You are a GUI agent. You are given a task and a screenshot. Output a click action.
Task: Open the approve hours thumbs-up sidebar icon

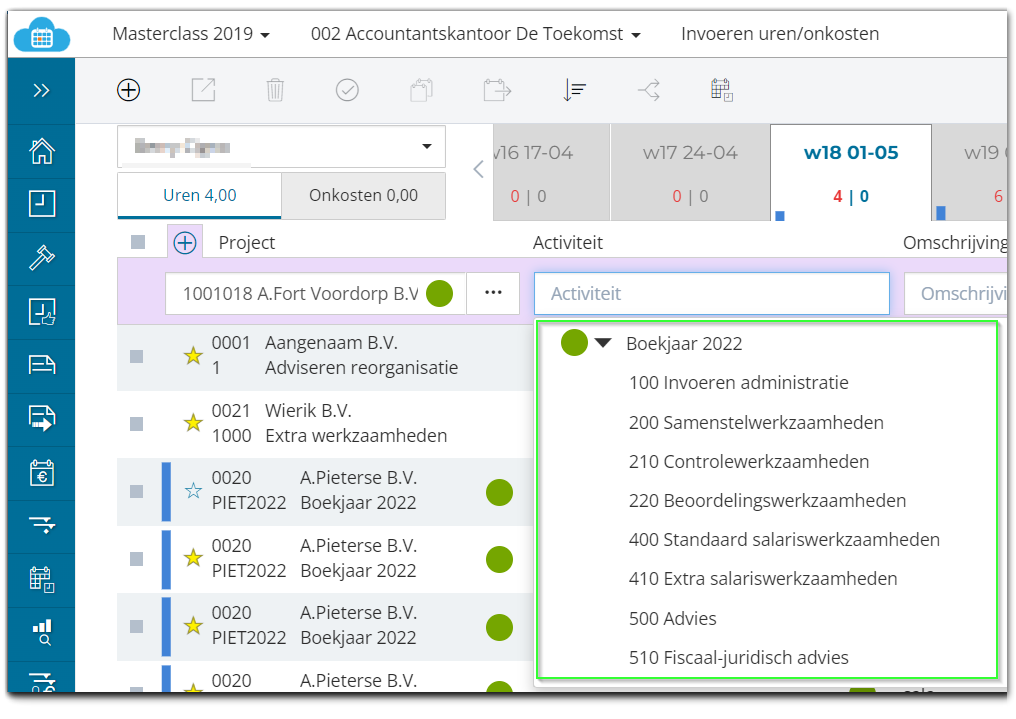click(x=41, y=312)
